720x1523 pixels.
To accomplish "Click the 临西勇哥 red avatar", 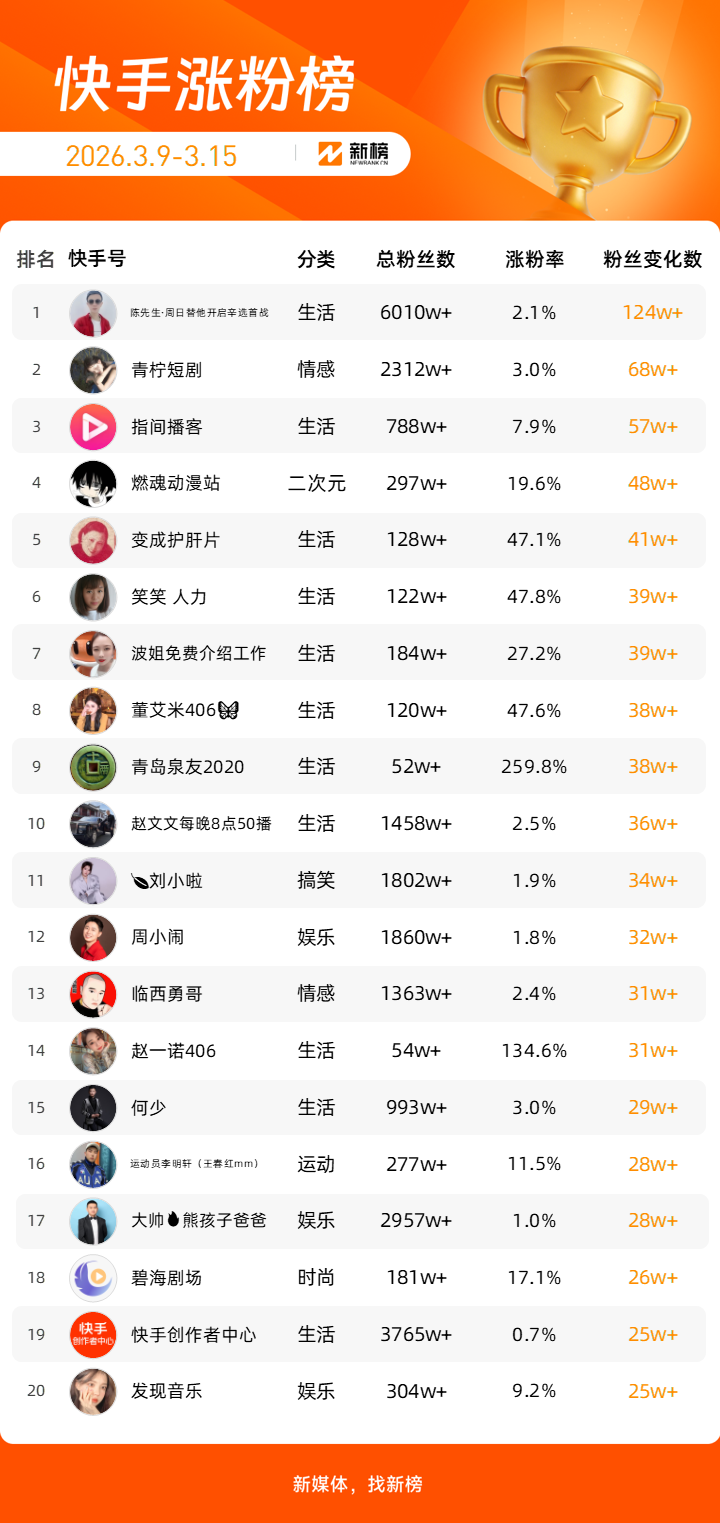I will coord(93,994).
